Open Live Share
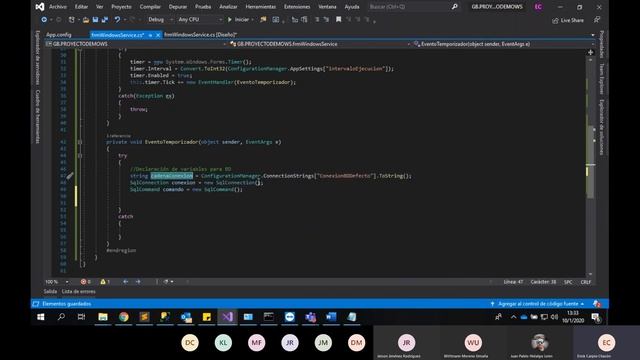This screenshot has height=360, width=640. (x=568, y=20)
